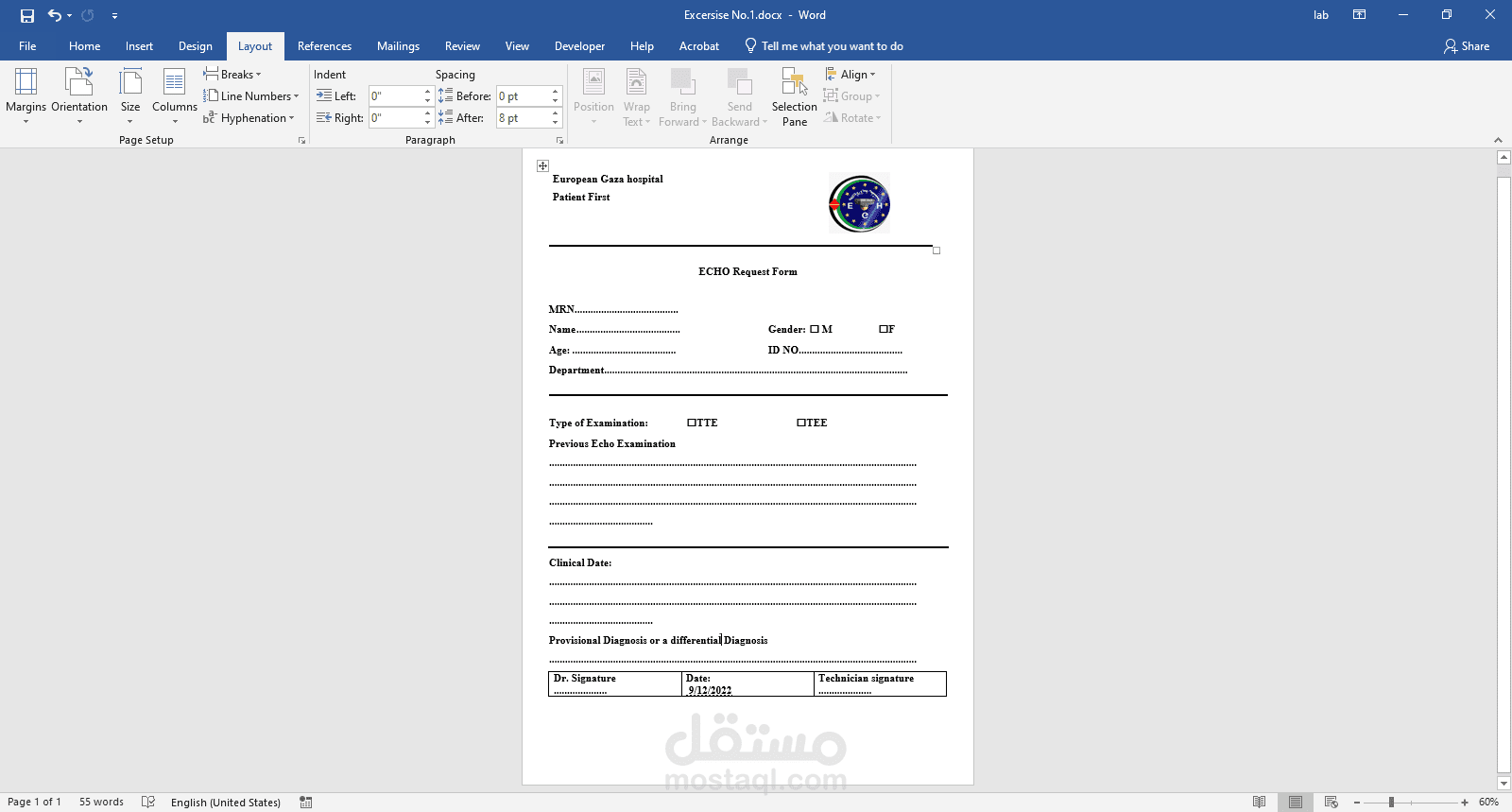Tick the TEE examination checkbox
This screenshot has height=812, width=1512.
(x=801, y=423)
